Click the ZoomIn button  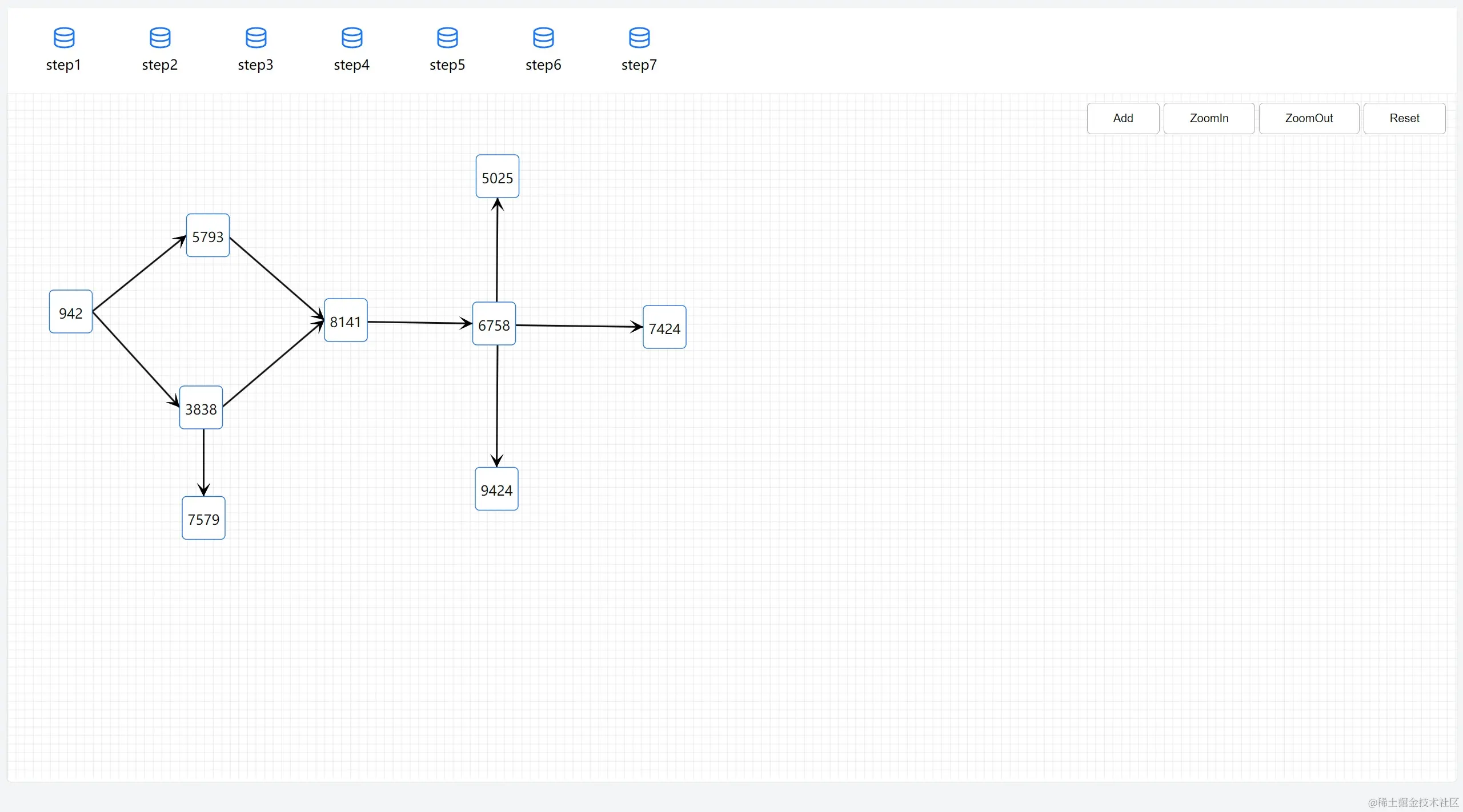1208,118
